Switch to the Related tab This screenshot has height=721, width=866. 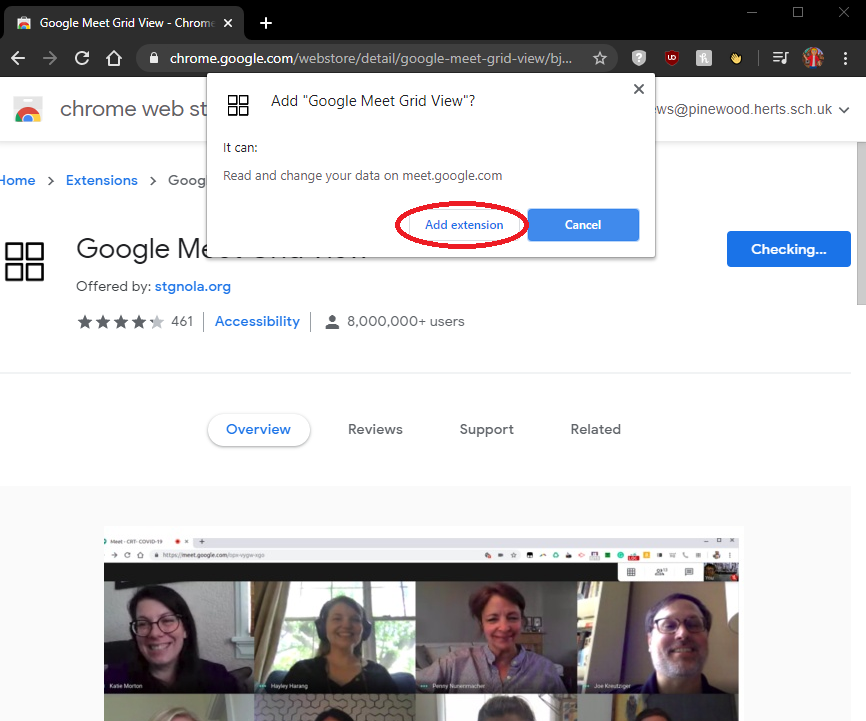tap(595, 429)
